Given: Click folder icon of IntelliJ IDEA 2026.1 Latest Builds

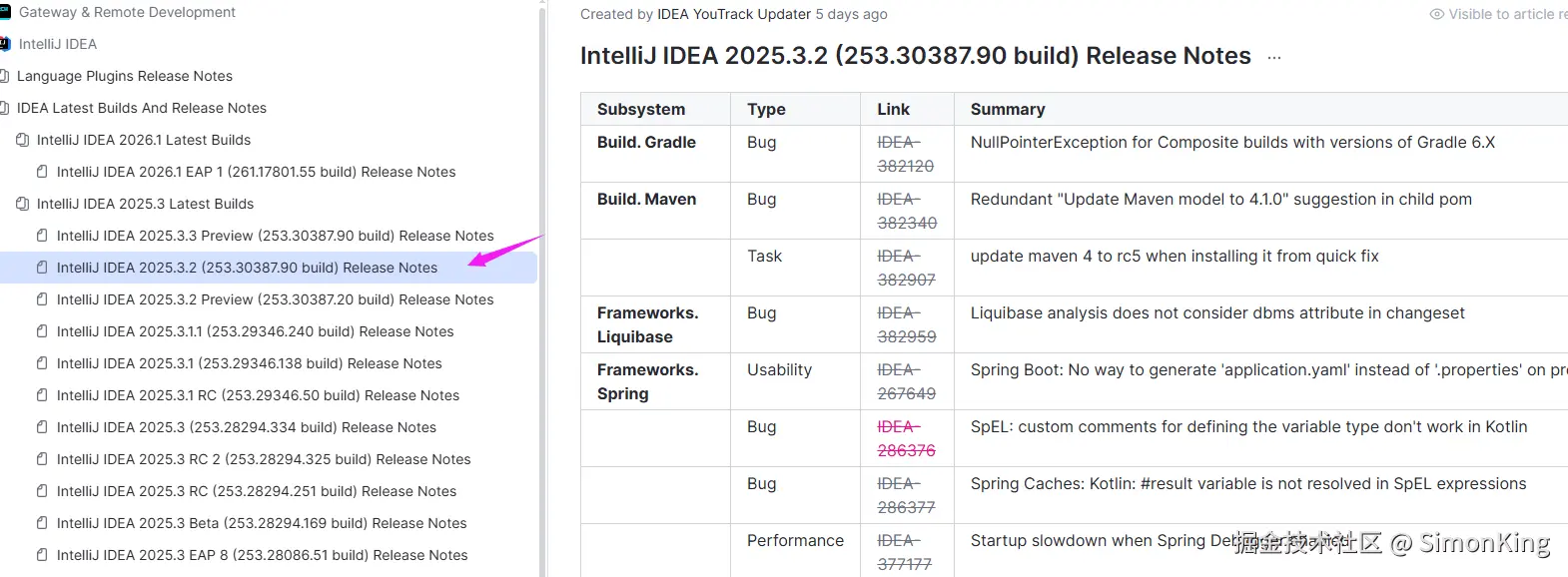Looking at the screenshot, I should (22, 140).
